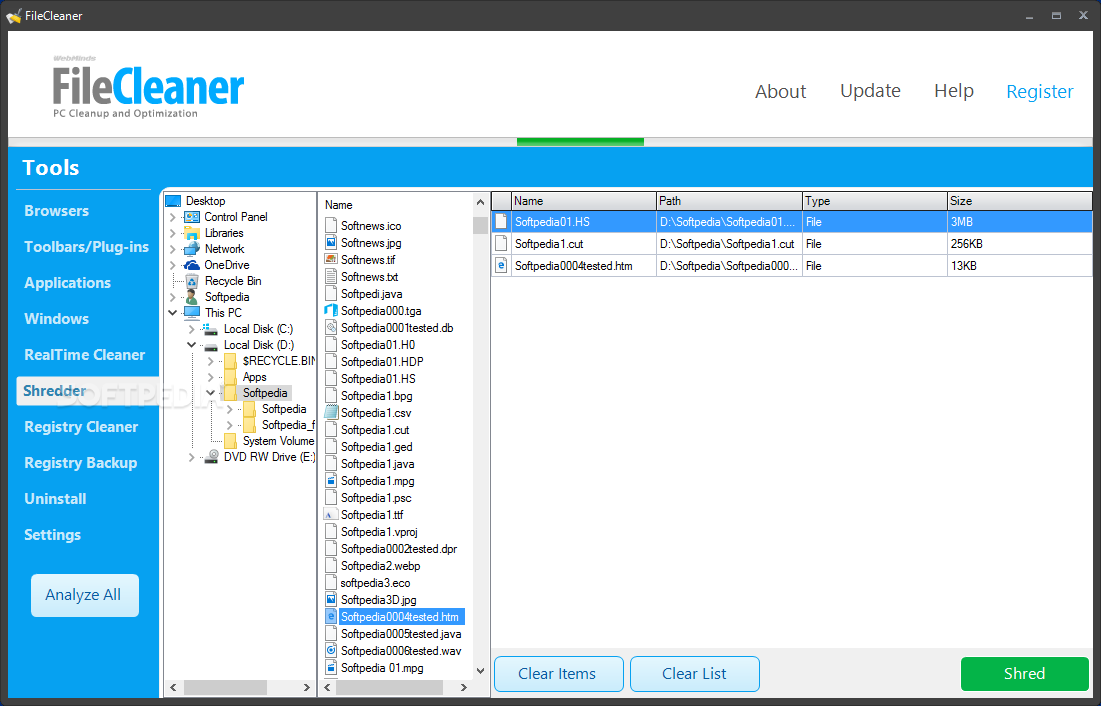This screenshot has height=706, width=1101.
Task: Click the Libraries folder icon
Action: pos(192,233)
